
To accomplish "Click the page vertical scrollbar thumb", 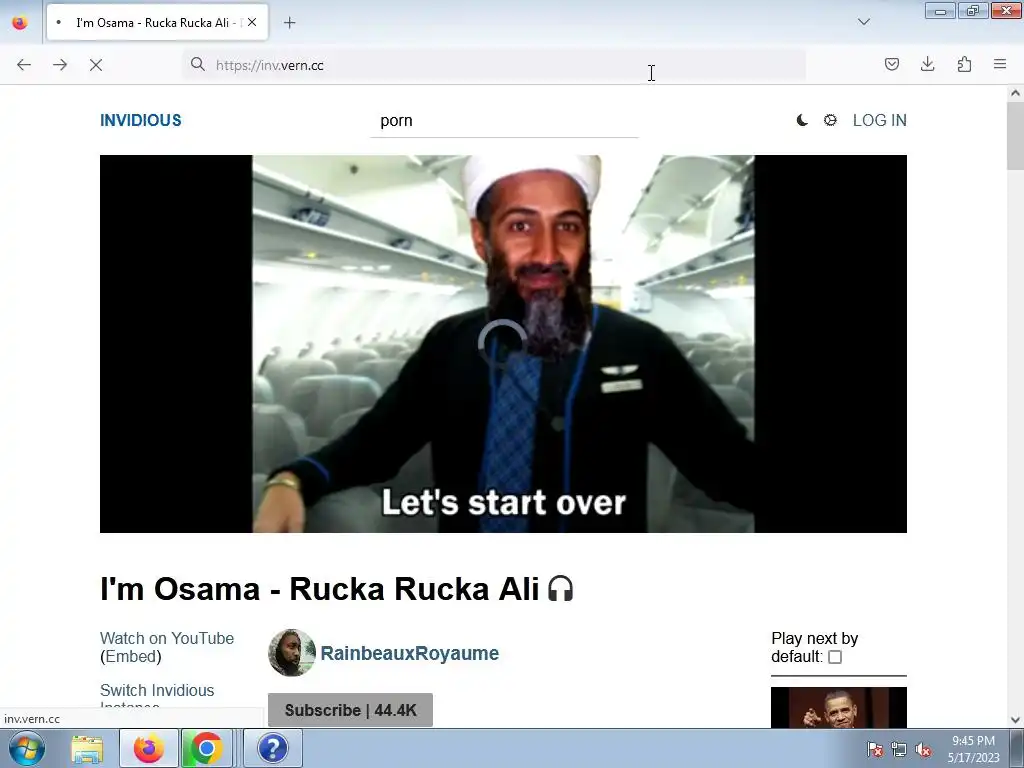I will [x=1015, y=136].
